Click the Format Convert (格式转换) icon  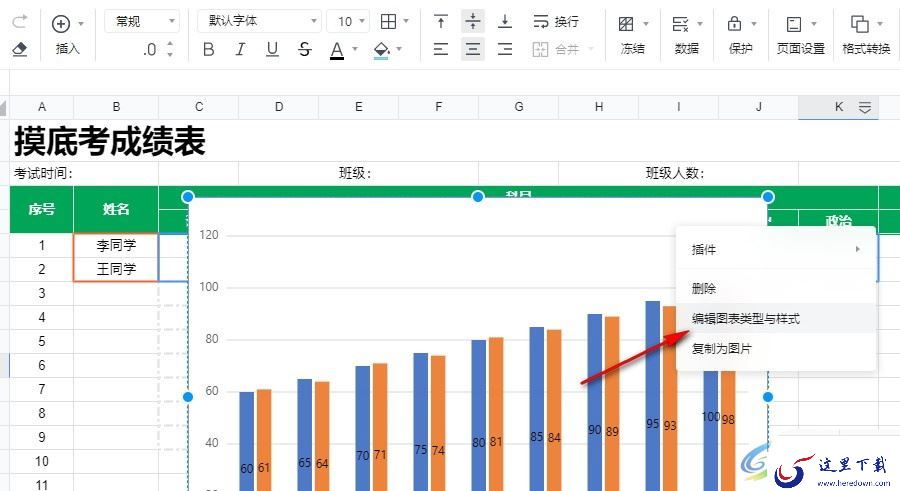pyautogui.click(x=859, y=24)
